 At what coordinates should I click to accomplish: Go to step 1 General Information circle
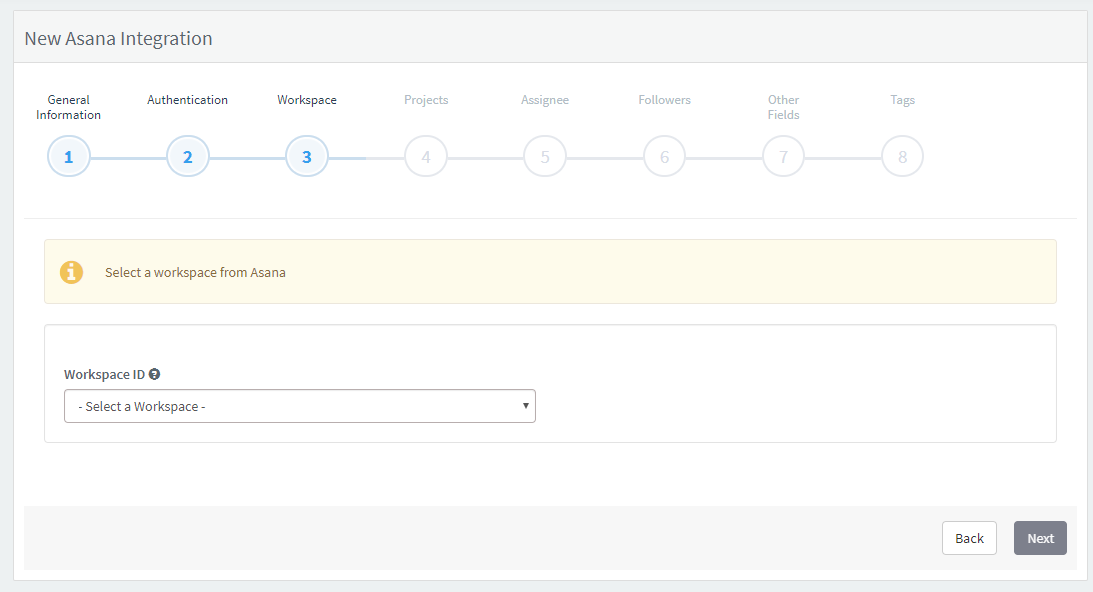click(68, 156)
